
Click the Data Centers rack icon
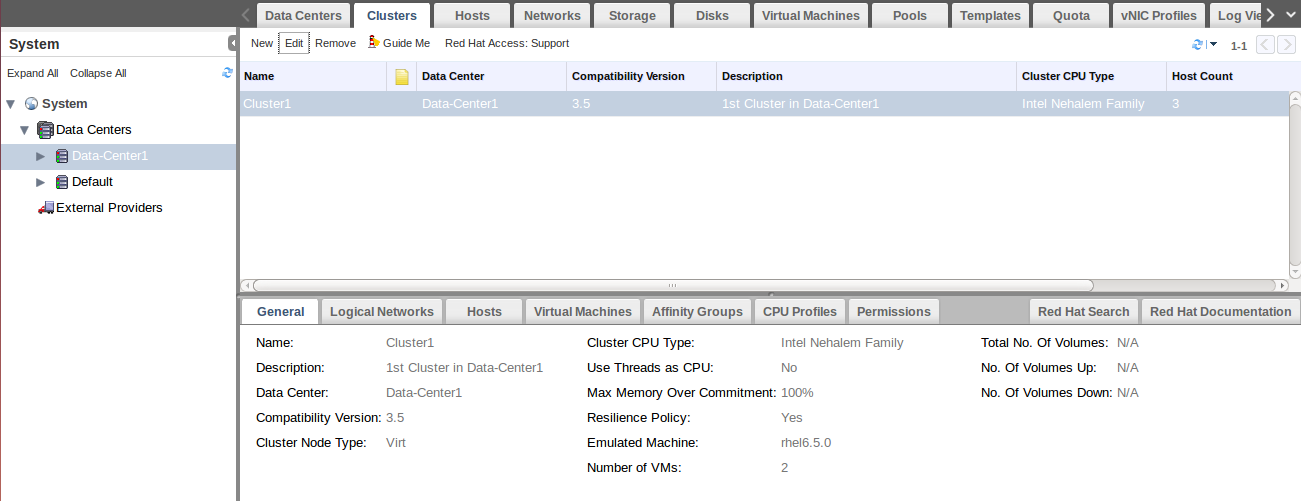click(45, 130)
